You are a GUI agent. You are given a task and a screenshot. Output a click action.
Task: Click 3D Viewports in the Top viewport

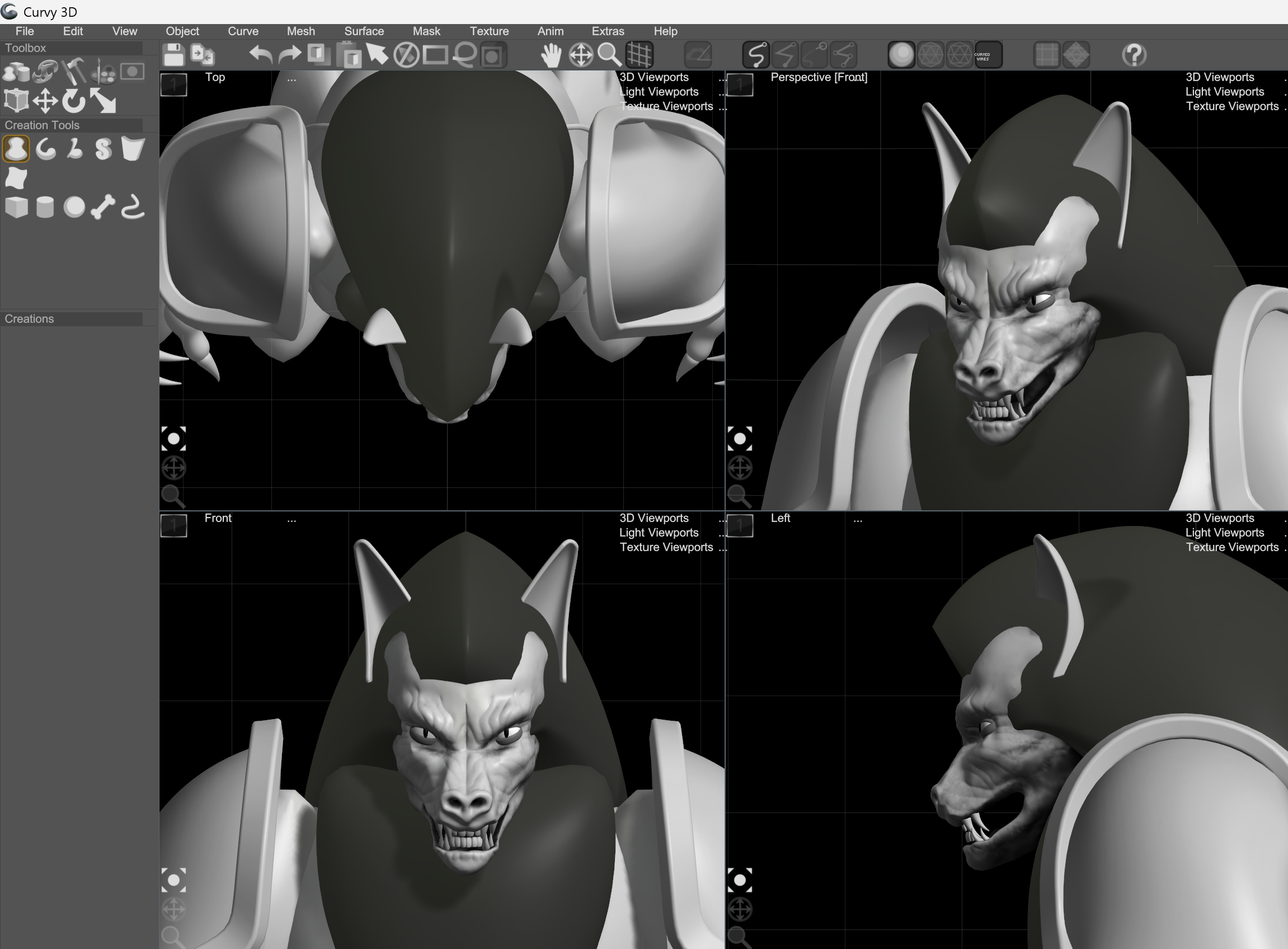tap(654, 78)
